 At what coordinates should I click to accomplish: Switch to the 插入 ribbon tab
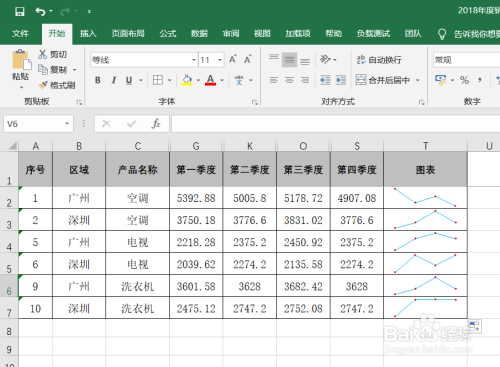coord(88,33)
